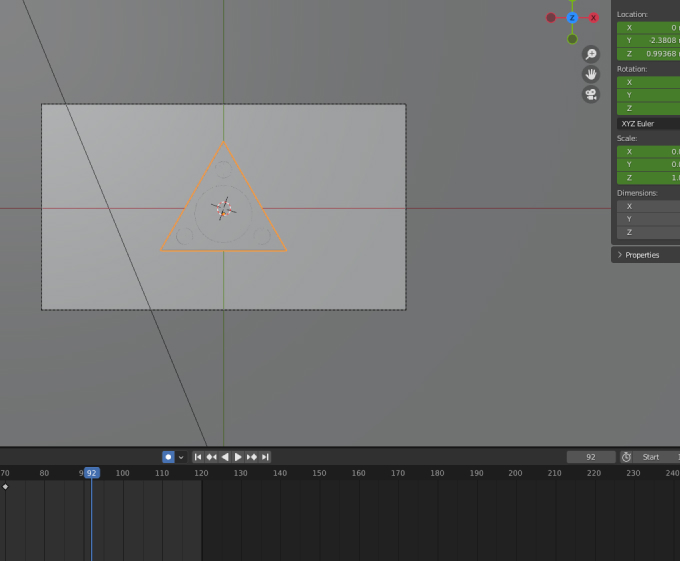This screenshot has width=680, height=561.
Task: Click the red X axis gizmo ball
Action: coord(593,18)
